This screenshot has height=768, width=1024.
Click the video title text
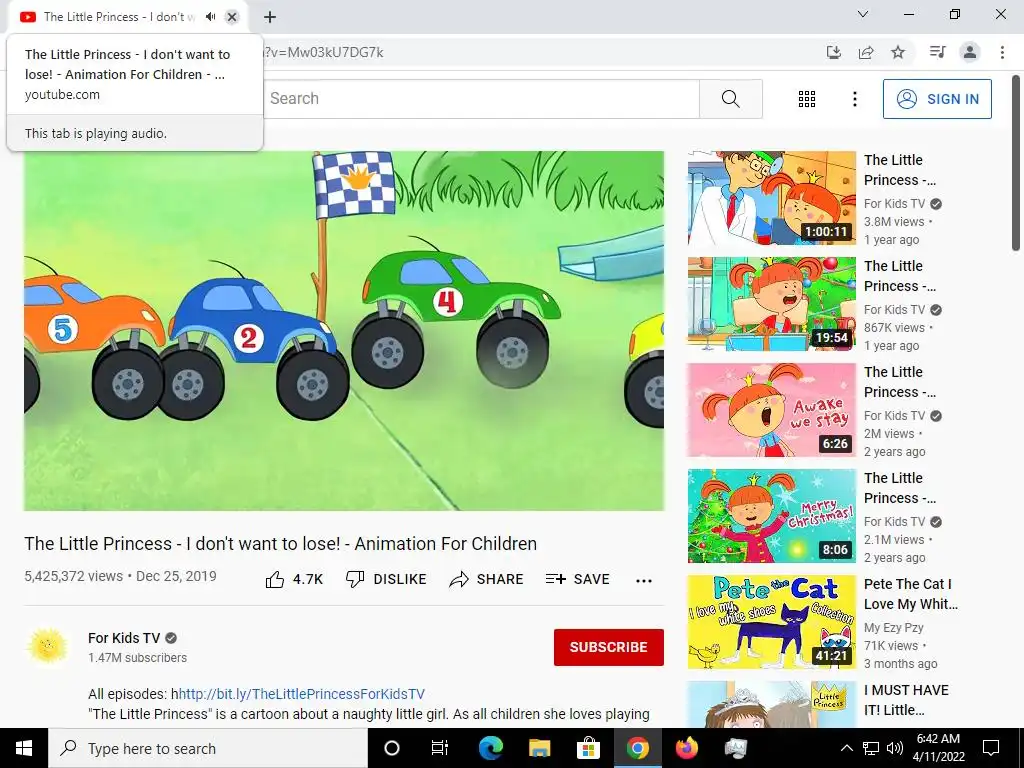point(281,543)
